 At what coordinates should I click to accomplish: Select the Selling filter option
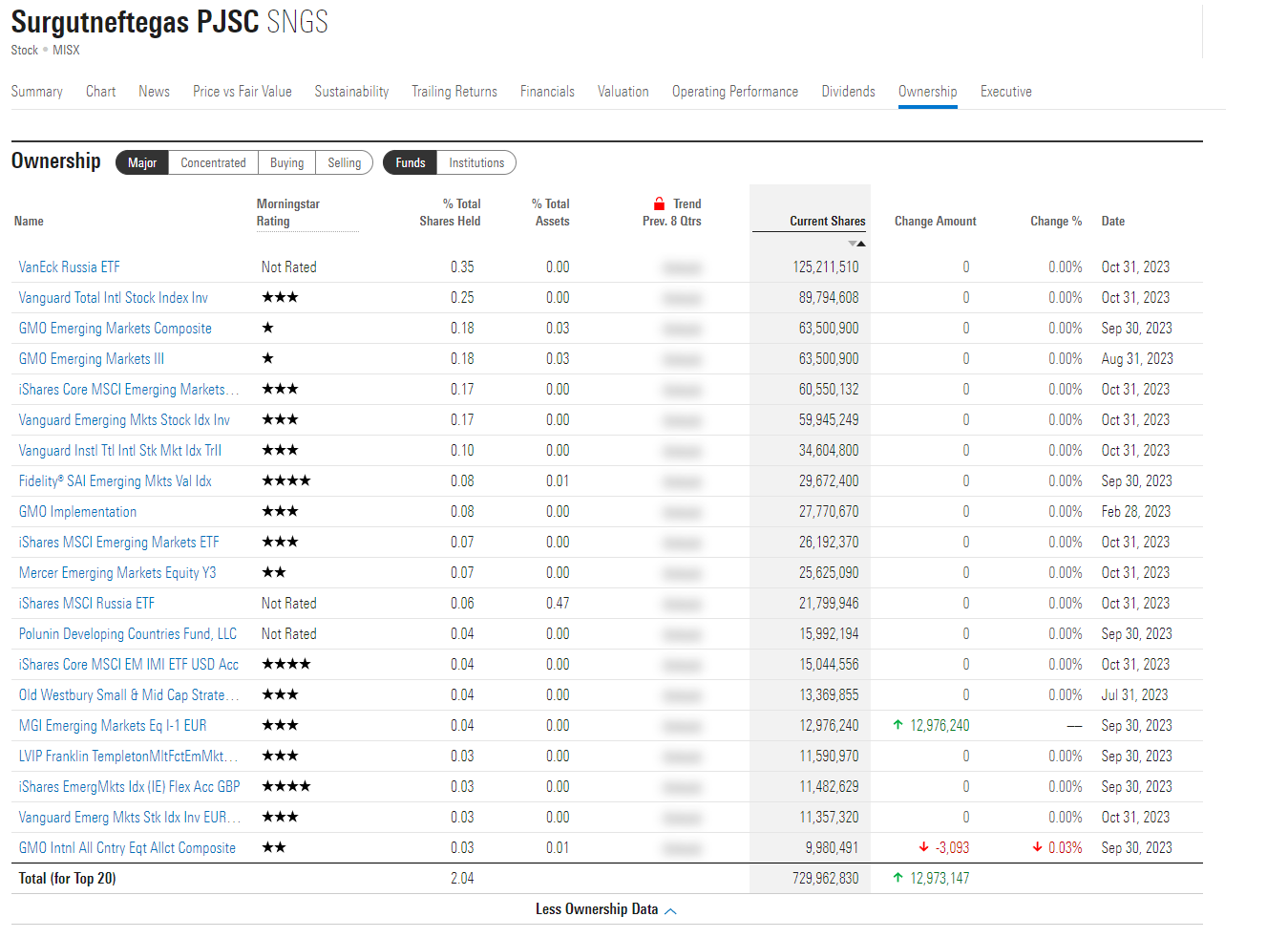[344, 162]
